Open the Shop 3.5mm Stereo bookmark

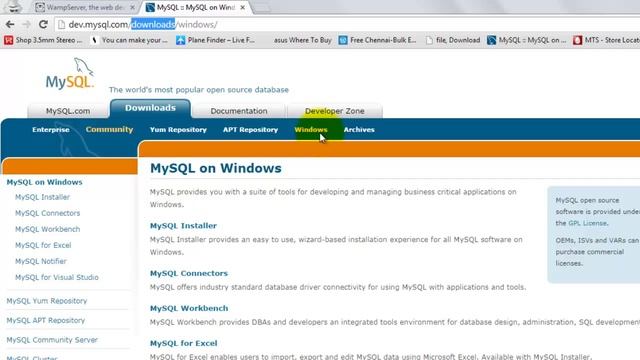point(43,40)
